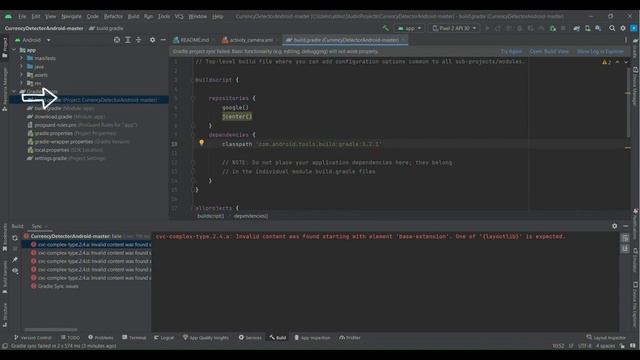Open the TODO tool window

point(70,338)
